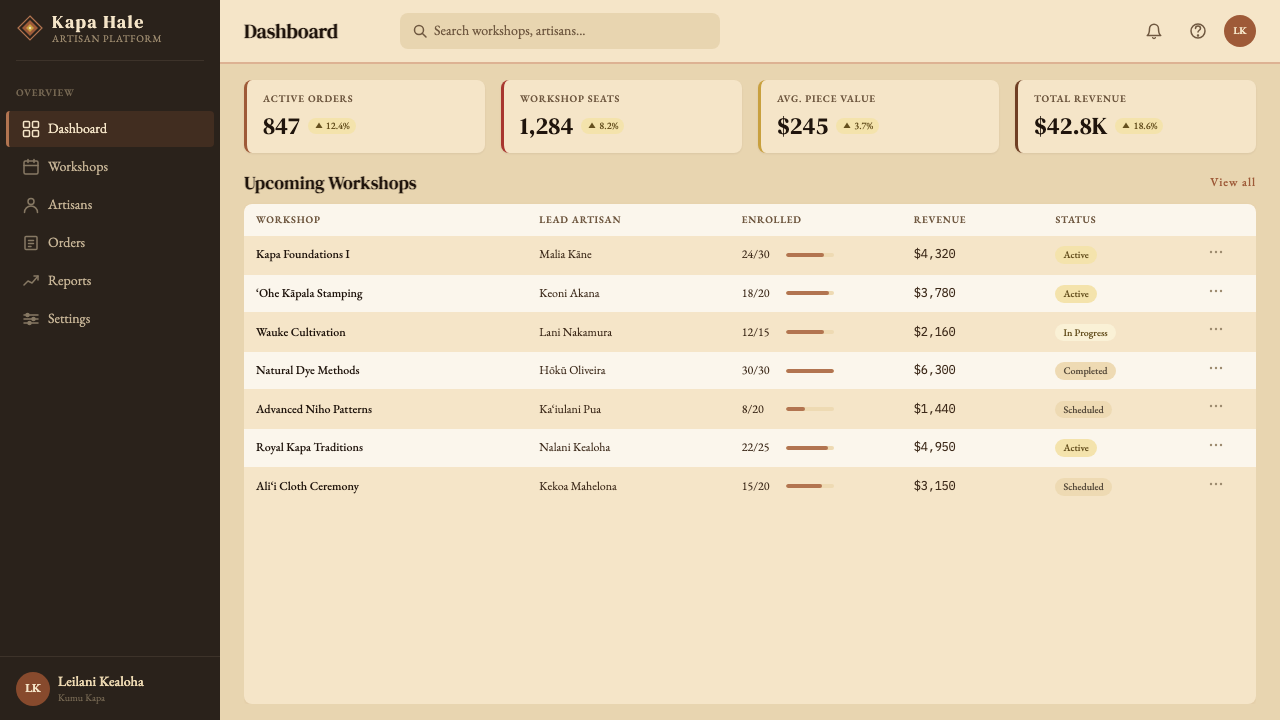Click the help question mark icon
This screenshot has width=1280, height=720.
click(1198, 31)
